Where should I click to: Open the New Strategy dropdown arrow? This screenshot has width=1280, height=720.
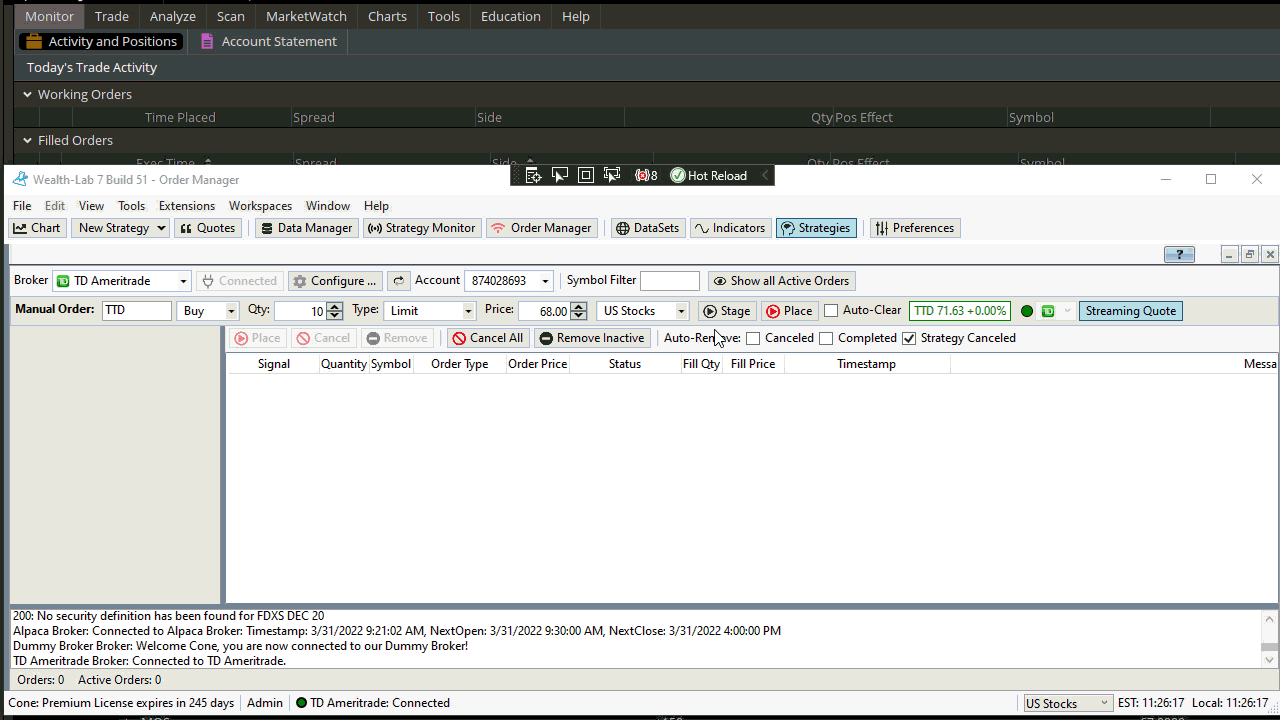[161, 228]
